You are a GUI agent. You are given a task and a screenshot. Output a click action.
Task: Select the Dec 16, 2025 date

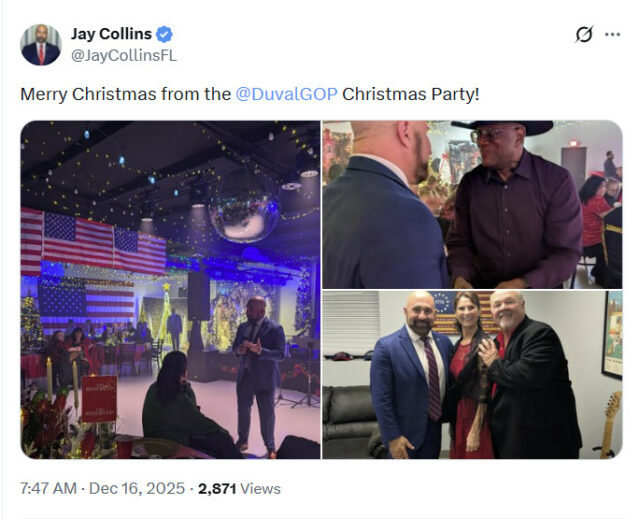point(137,489)
